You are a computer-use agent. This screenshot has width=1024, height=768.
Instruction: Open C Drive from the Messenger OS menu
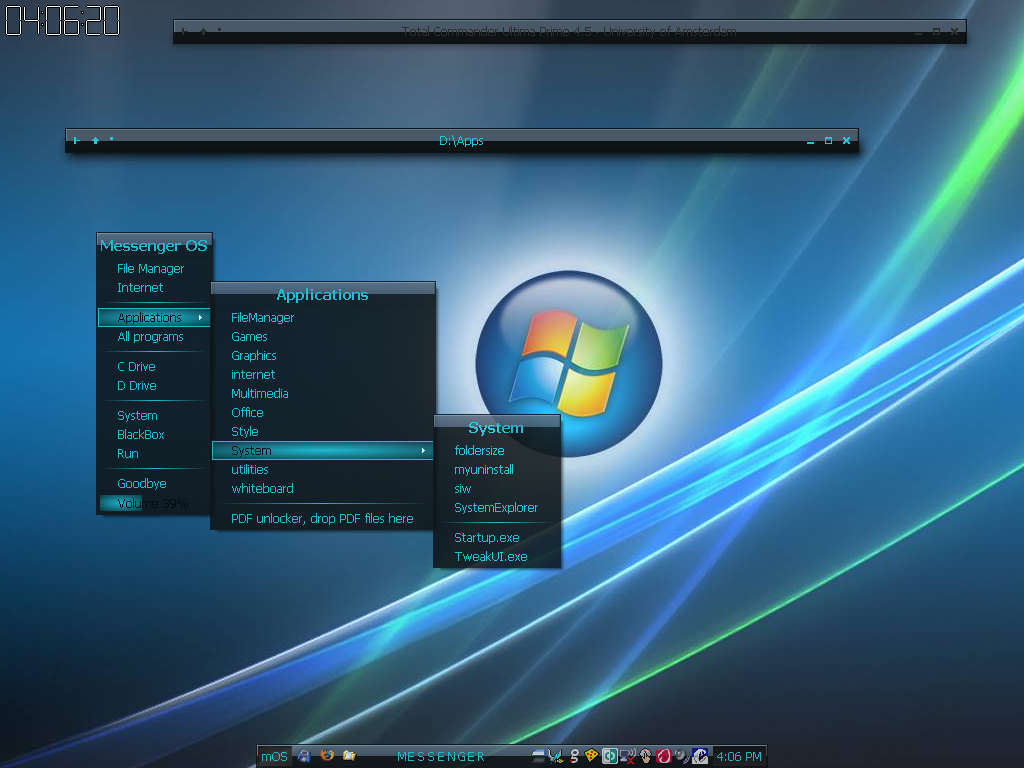136,366
